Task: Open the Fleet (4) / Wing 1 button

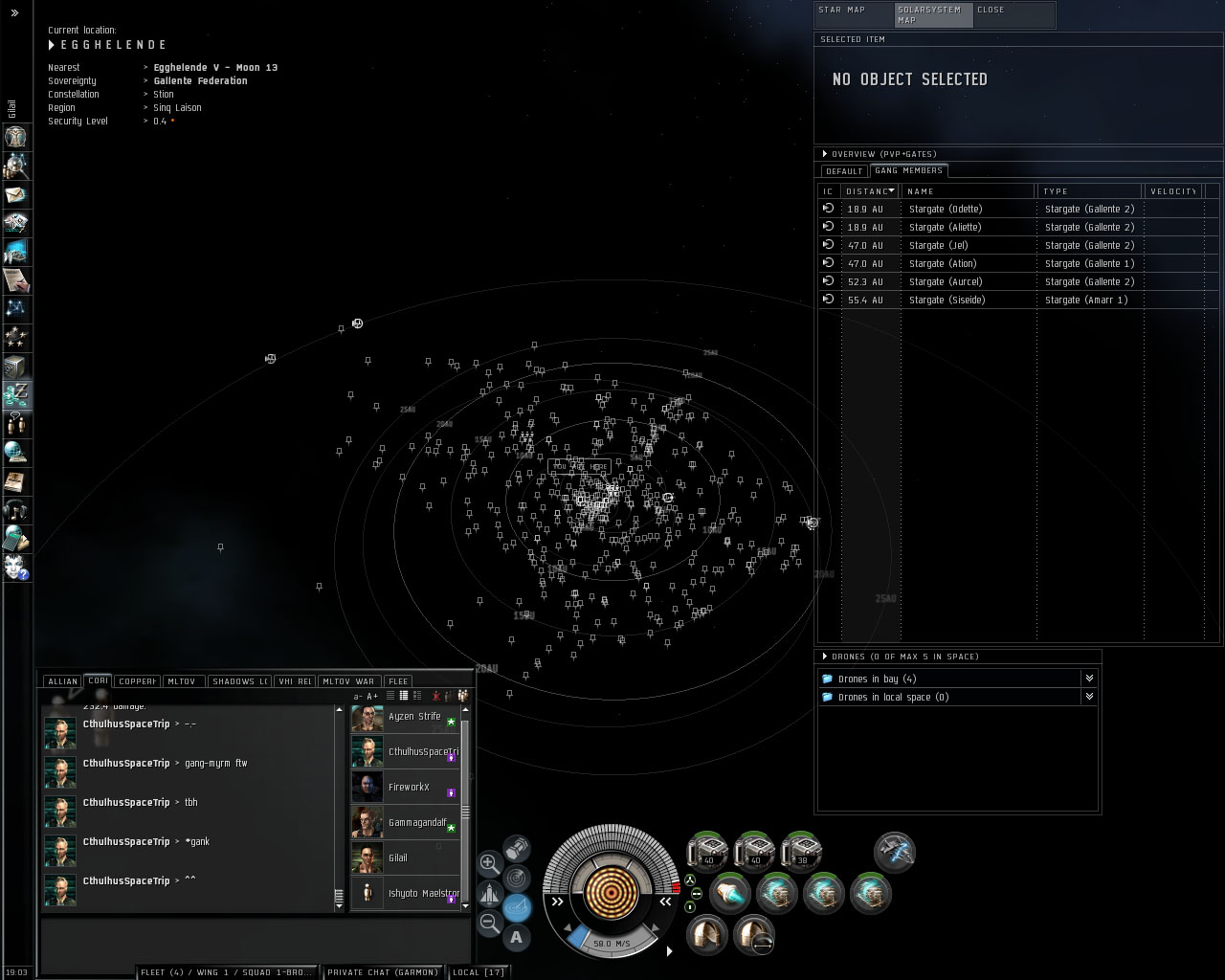Action: pyautogui.click(x=227, y=972)
